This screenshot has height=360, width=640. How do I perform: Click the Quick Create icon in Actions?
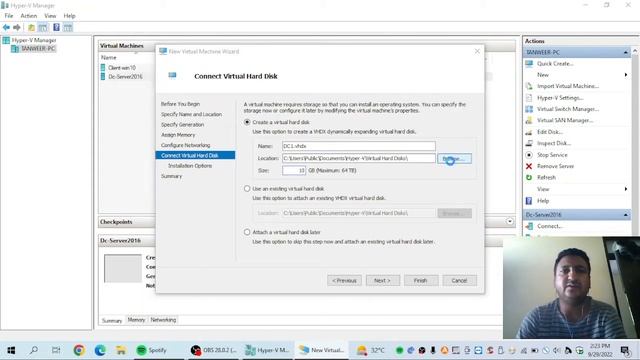click(x=529, y=64)
